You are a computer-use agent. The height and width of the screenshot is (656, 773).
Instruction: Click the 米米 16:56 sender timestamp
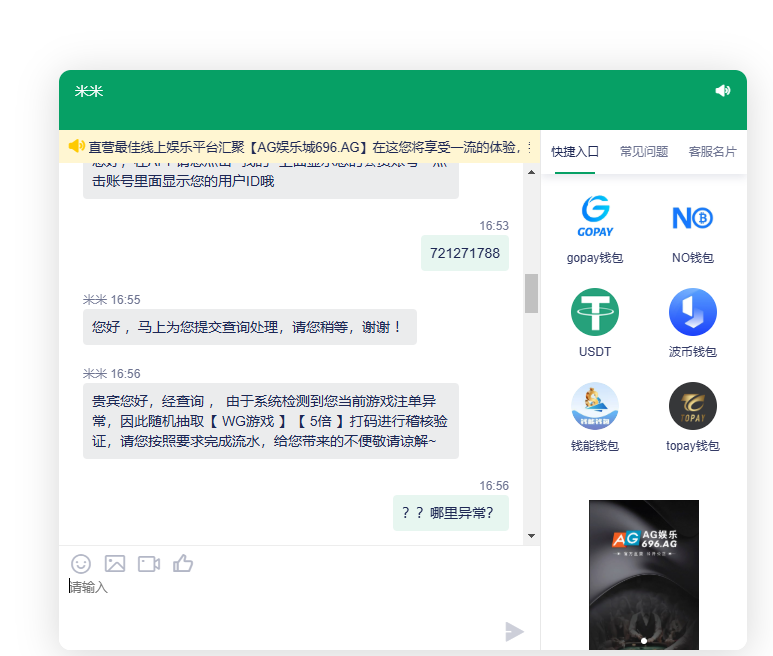coord(111,374)
